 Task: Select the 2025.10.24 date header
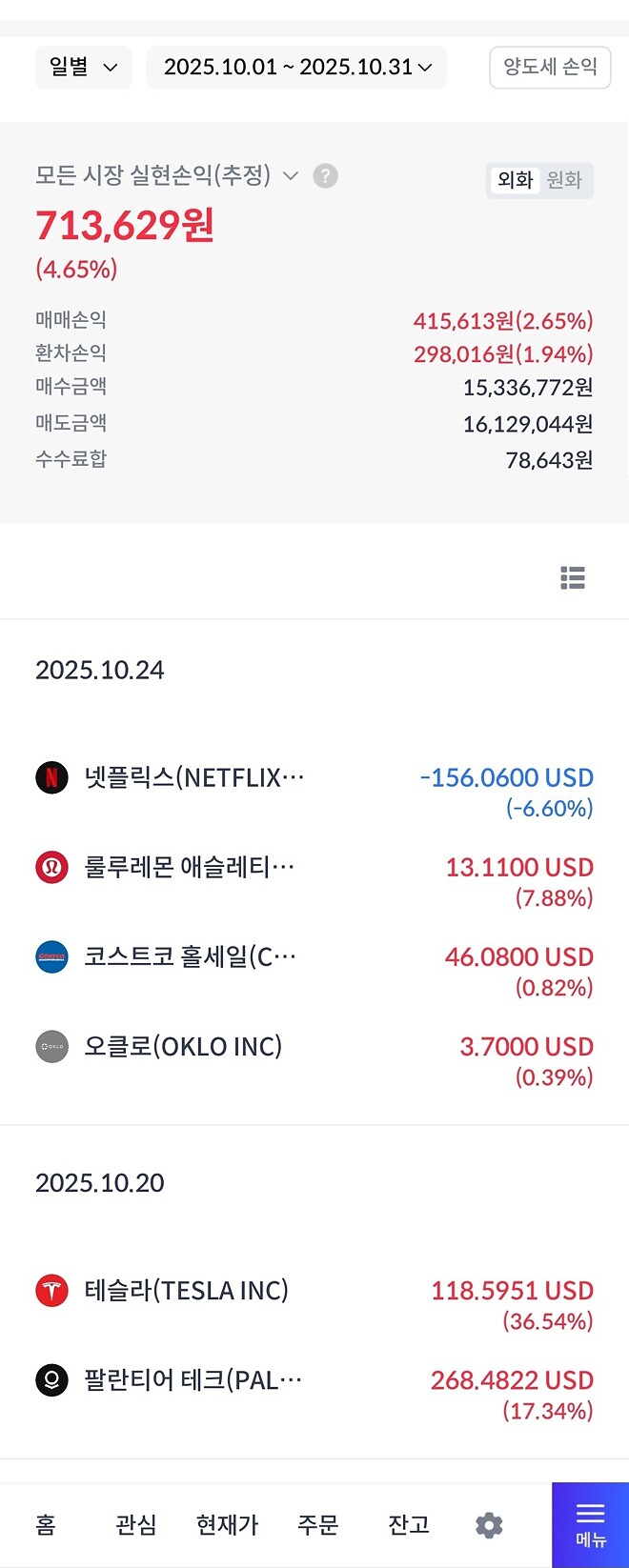coord(99,670)
